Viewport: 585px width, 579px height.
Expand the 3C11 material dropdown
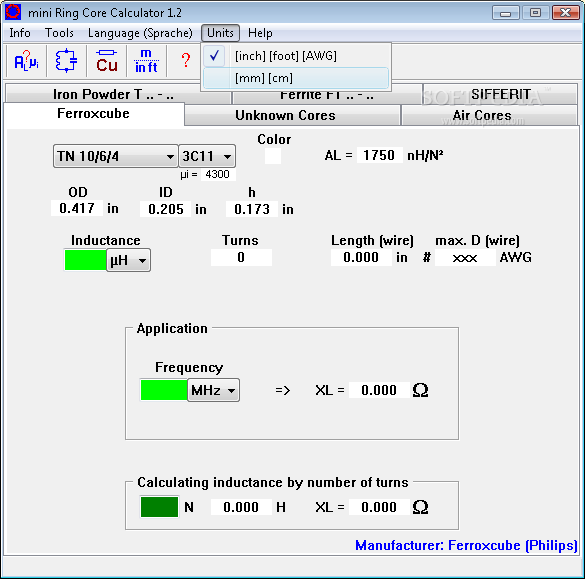(x=207, y=156)
